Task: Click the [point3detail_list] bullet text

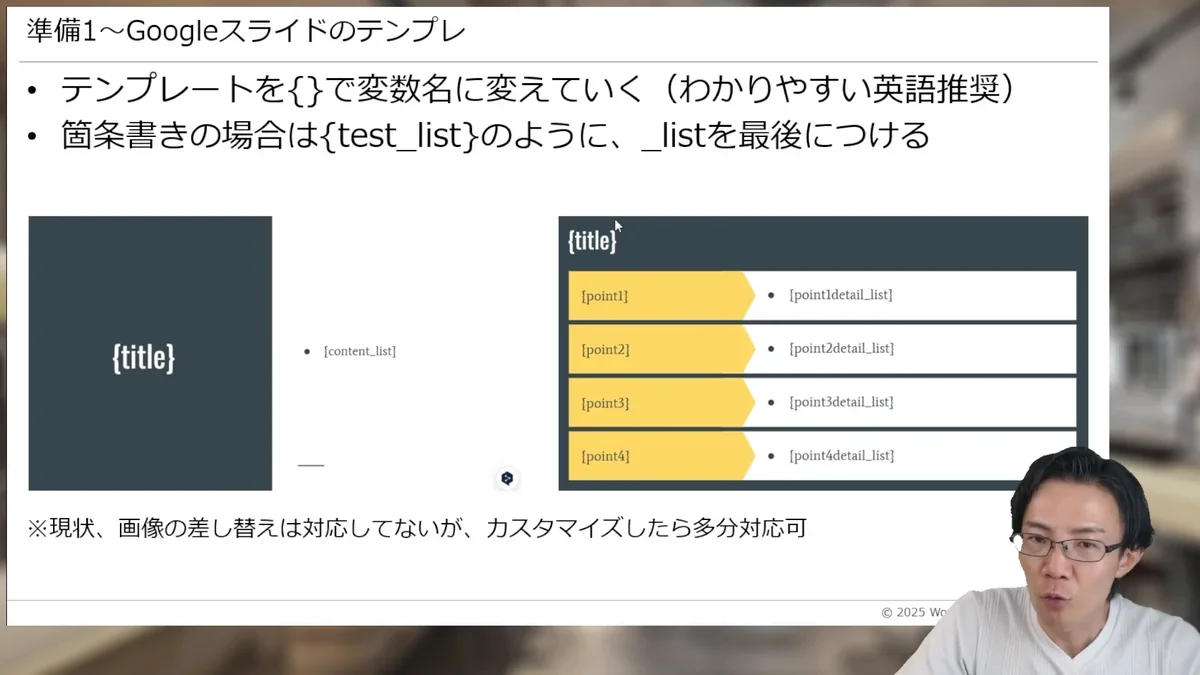Action: click(841, 402)
